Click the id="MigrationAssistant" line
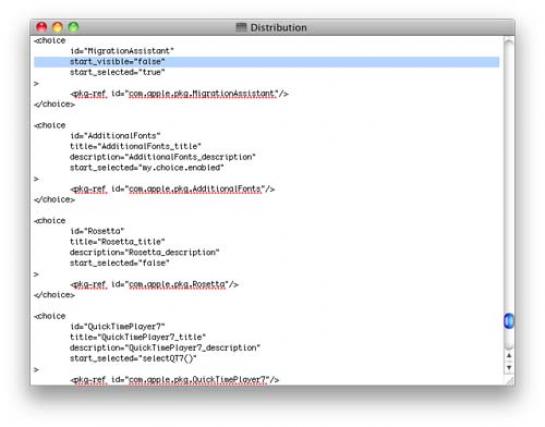 (x=122, y=51)
